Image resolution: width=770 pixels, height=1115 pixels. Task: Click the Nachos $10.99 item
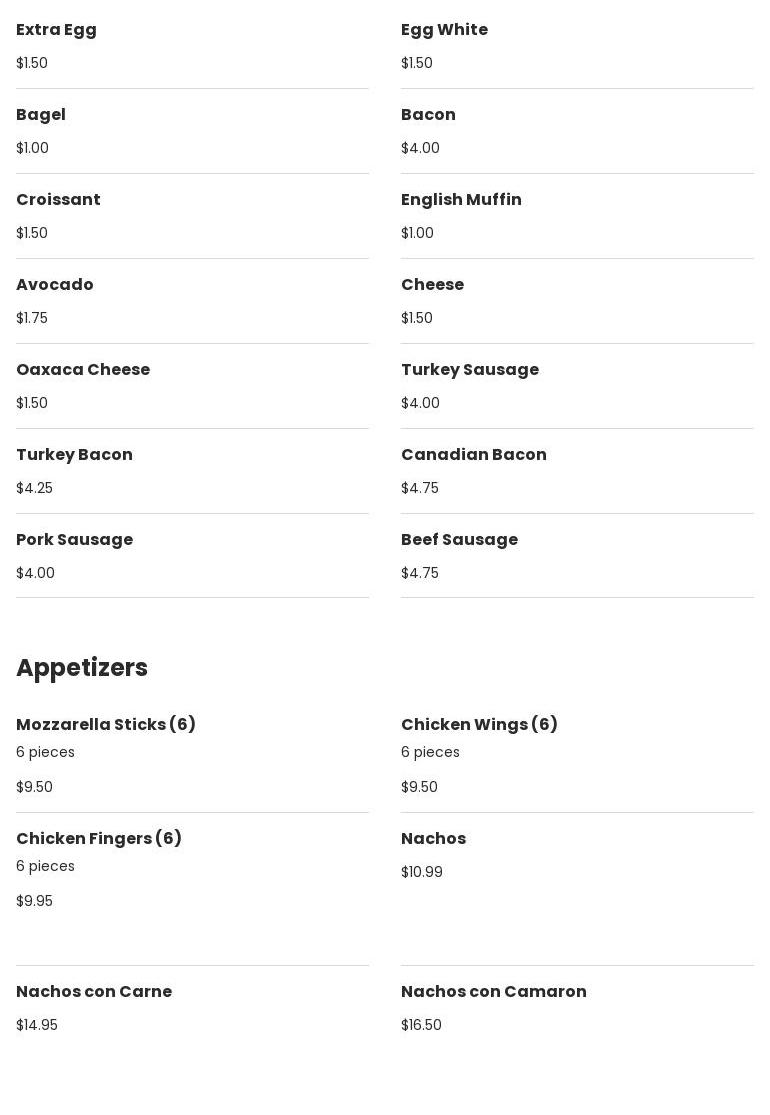[433, 839]
